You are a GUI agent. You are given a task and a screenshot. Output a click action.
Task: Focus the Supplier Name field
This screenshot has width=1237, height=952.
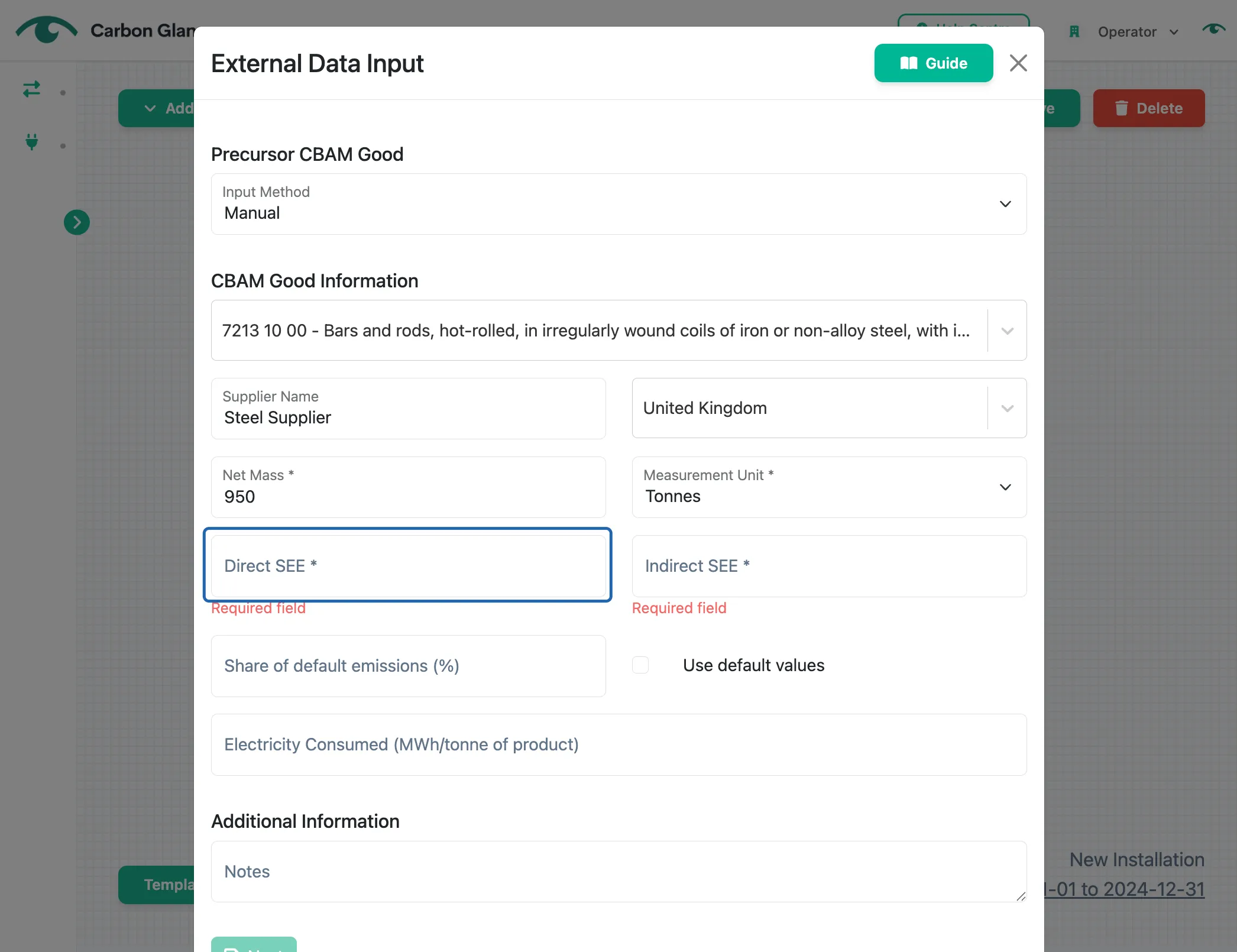[408, 409]
